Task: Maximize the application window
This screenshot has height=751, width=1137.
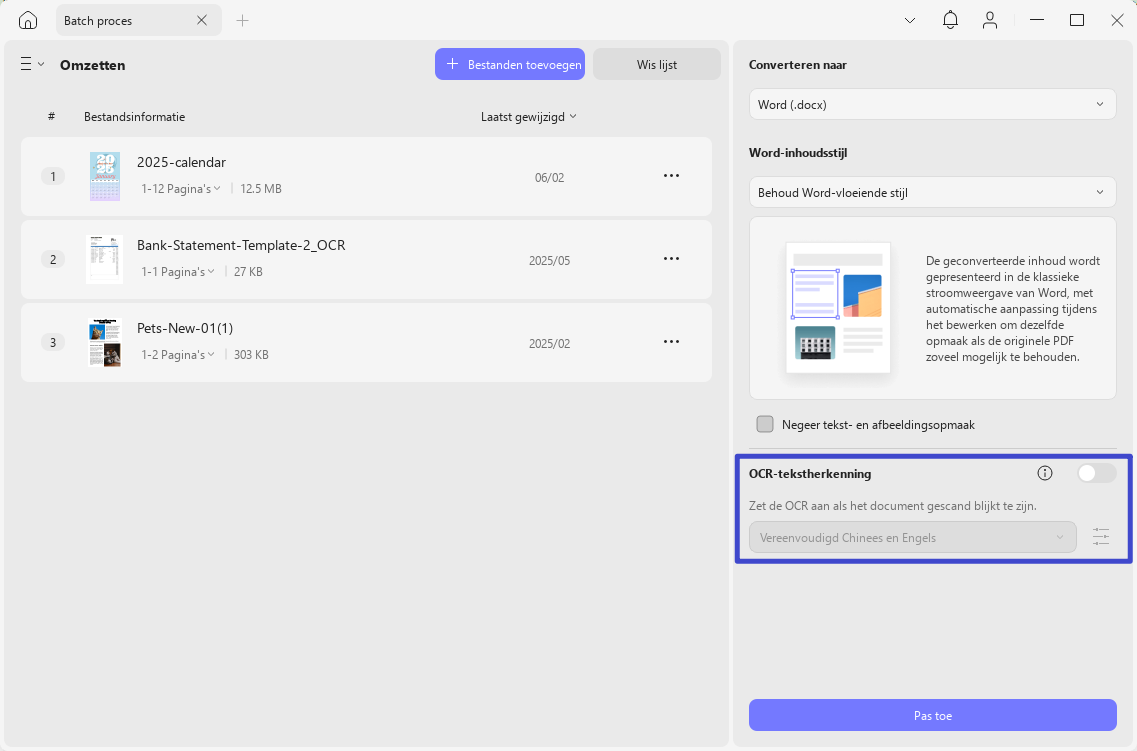Action: tap(1077, 20)
